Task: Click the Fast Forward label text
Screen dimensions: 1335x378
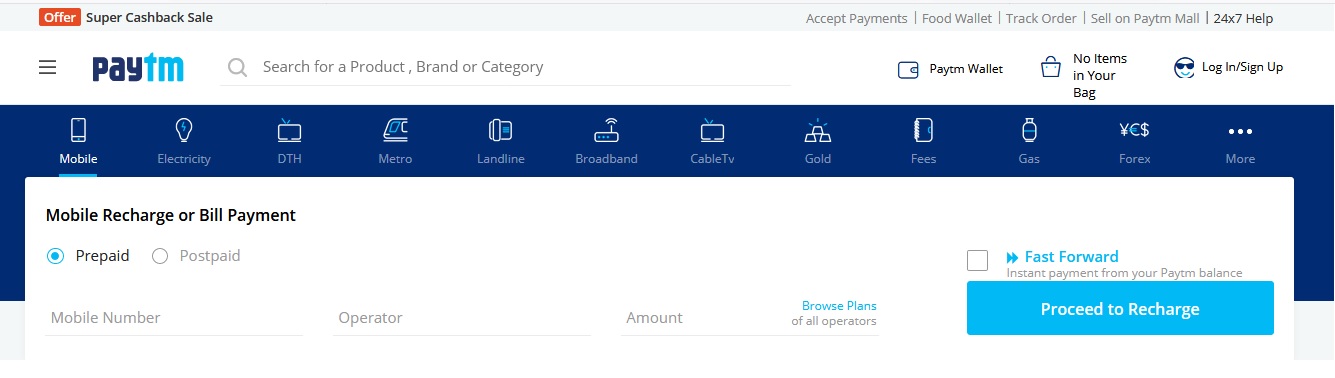Action: [1072, 257]
